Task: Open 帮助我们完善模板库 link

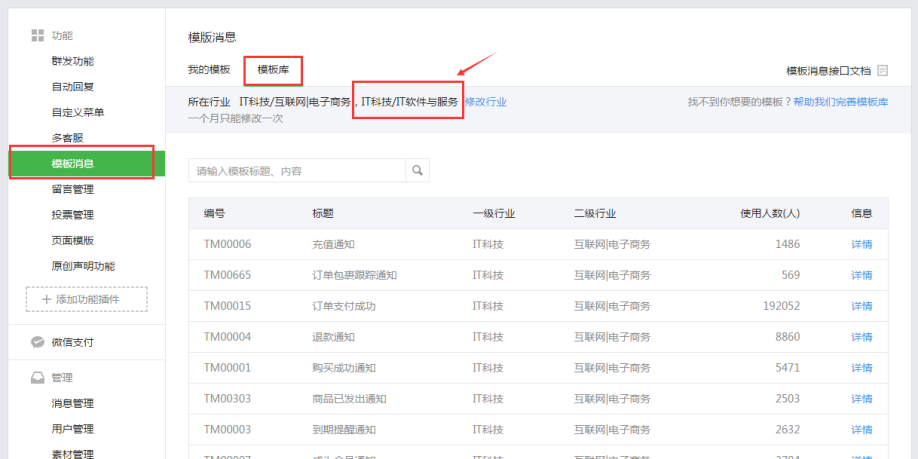Action: (x=840, y=102)
